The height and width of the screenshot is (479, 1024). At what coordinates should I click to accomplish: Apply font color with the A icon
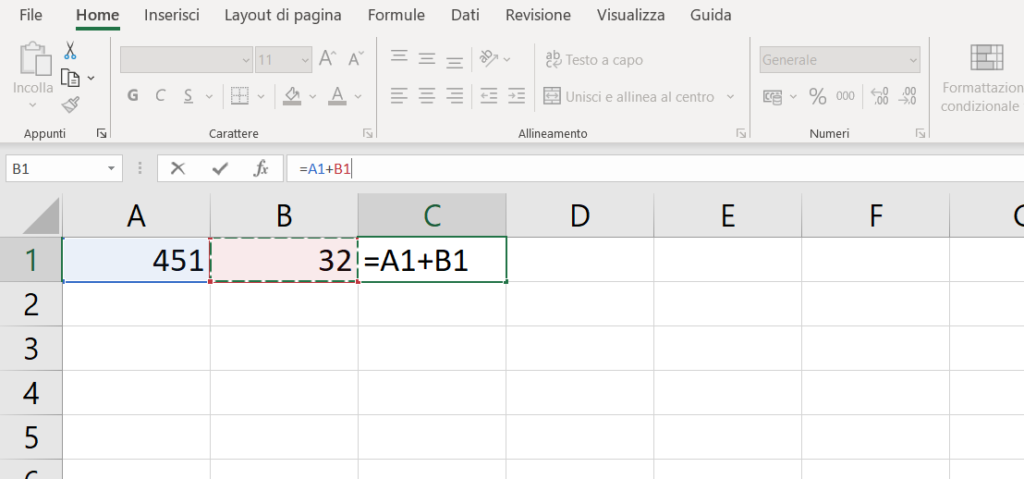tap(337, 97)
